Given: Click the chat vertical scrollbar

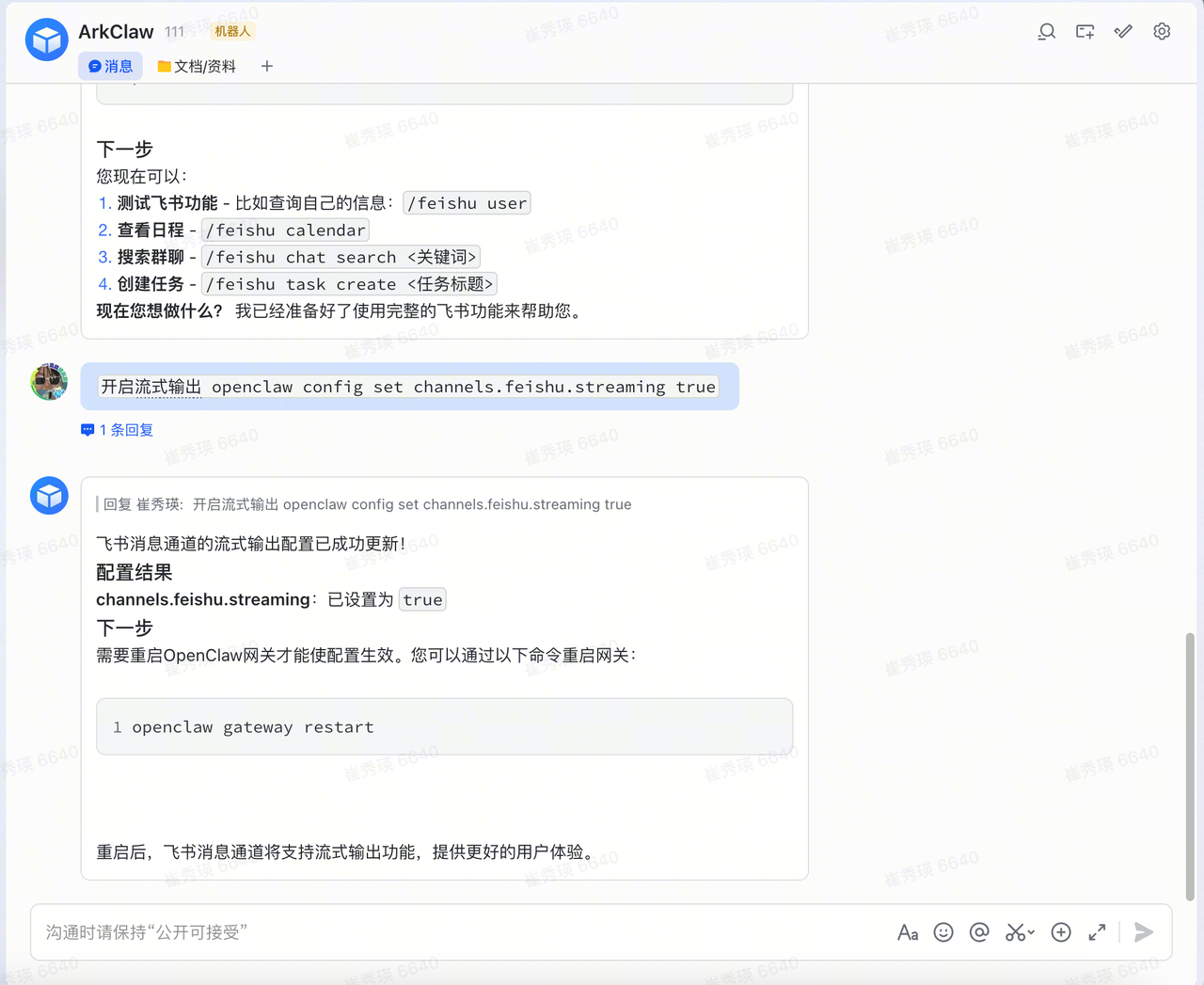Looking at the screenshot, I should (1190, 767).
